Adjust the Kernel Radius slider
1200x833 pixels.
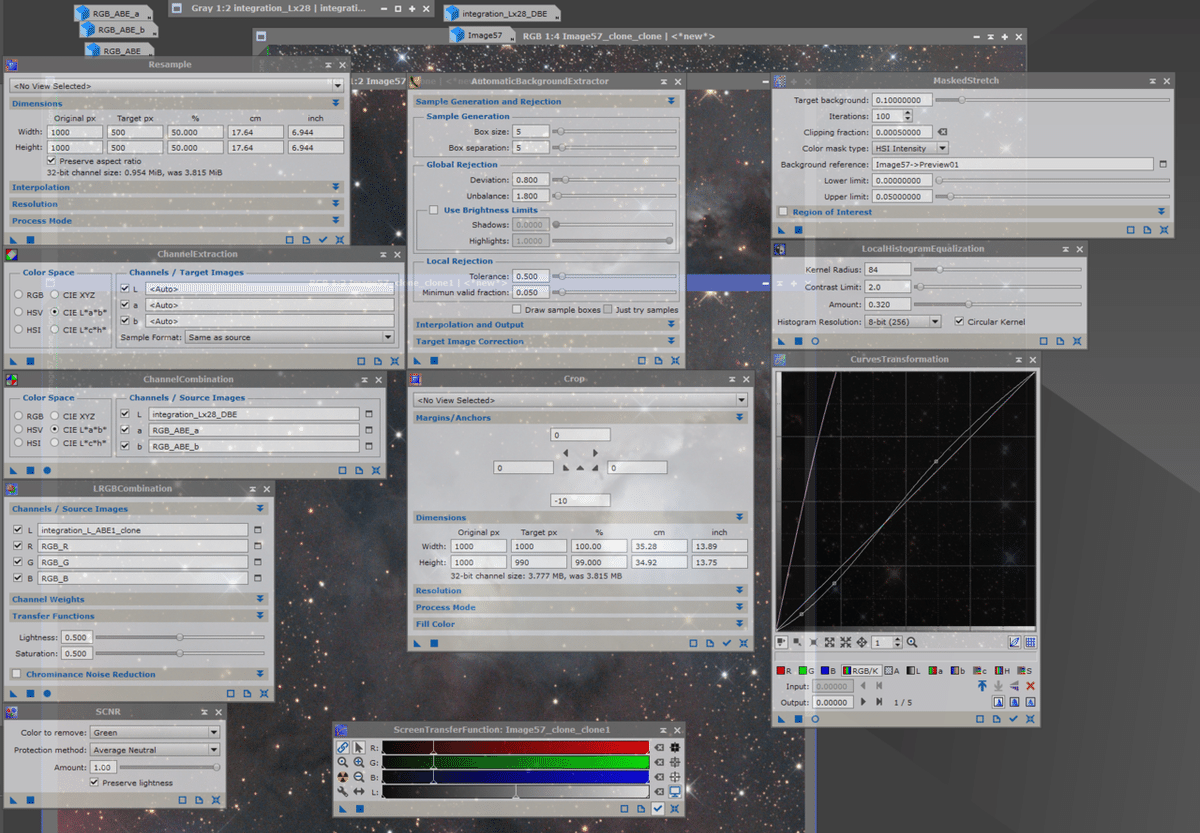998,269
